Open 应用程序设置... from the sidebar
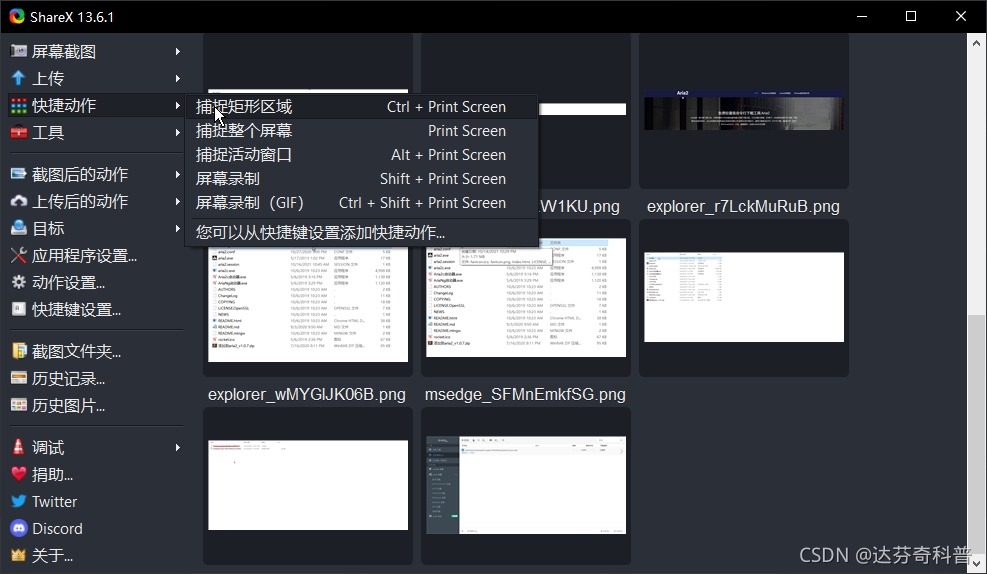 84,256
